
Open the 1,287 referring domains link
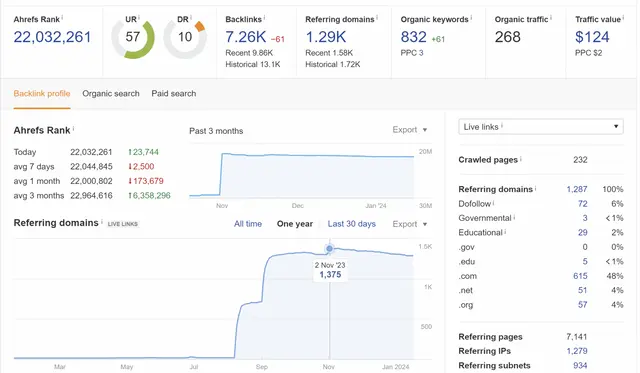(577, 189)
